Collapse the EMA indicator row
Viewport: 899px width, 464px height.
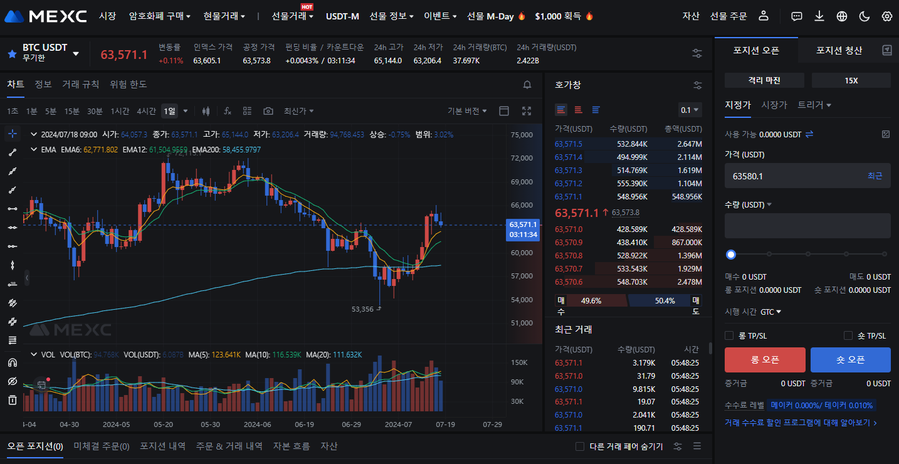pyautogui.click(x=33, y=150)
